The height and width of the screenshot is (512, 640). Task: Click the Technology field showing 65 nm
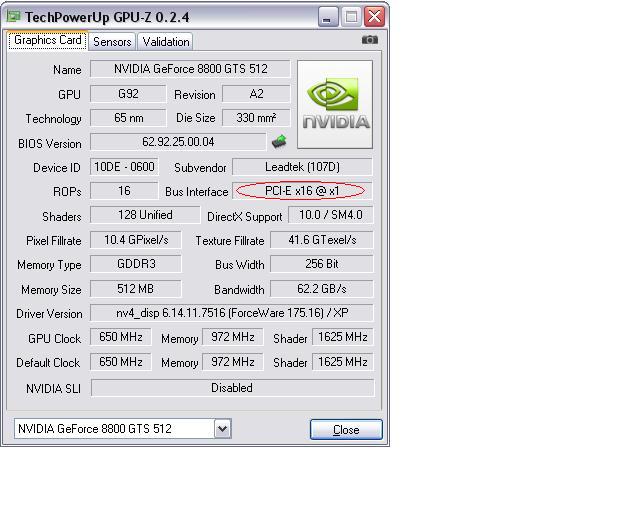click(x=128, y=118)
